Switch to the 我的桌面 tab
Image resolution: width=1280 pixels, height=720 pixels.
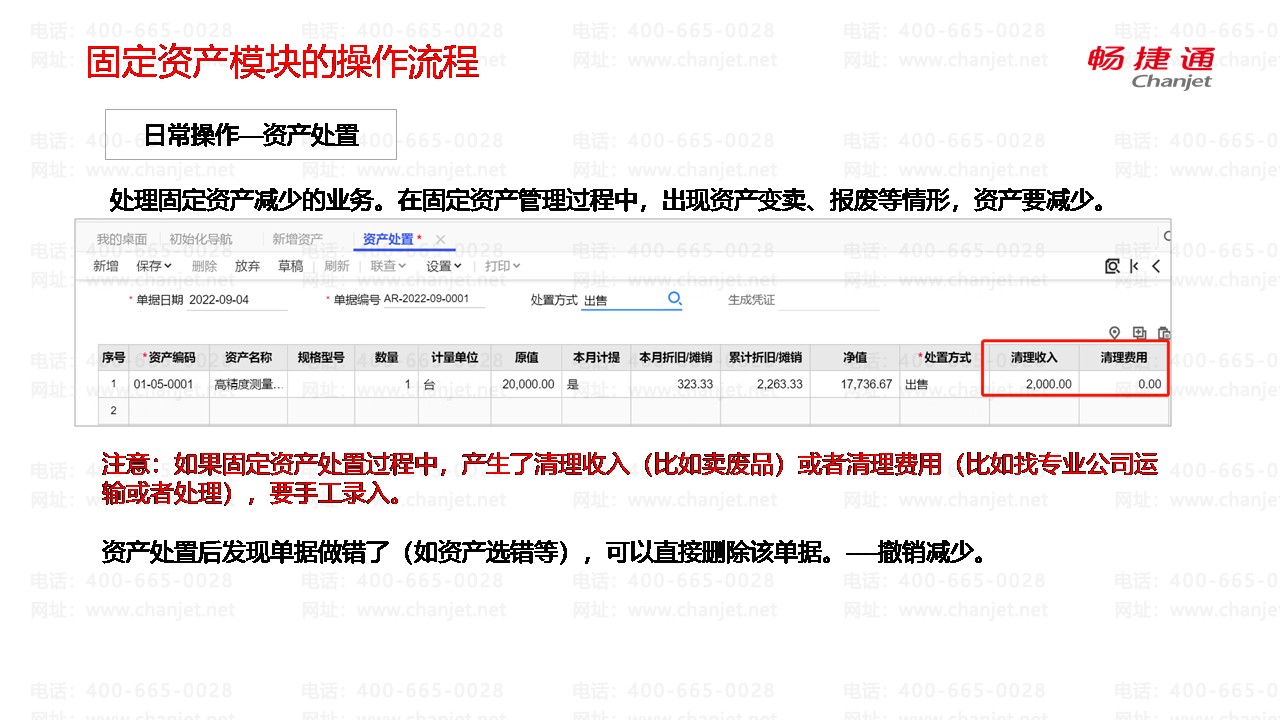click(122, 239)
